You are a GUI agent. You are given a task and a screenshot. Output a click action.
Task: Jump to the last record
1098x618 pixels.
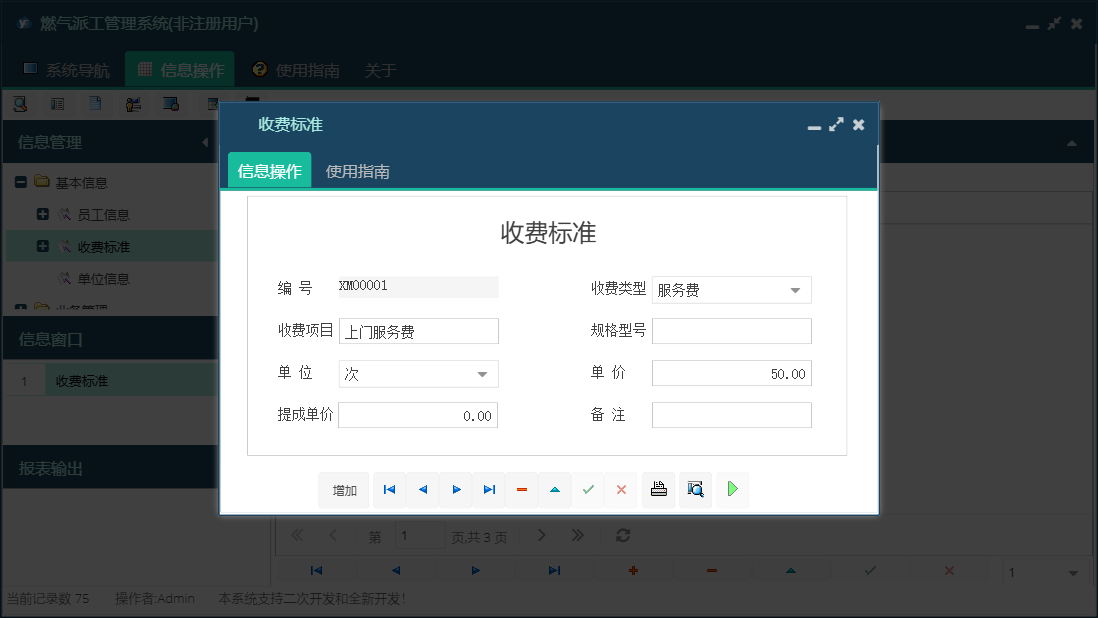(489, 490)
